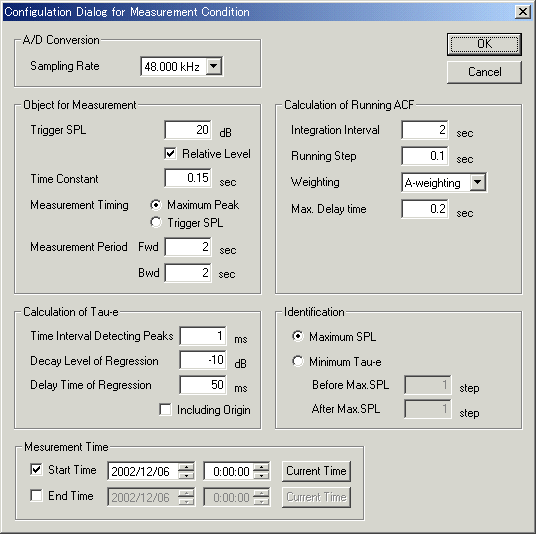
Task: Click the Trigger SPL dB field
Action: point(188,130)
